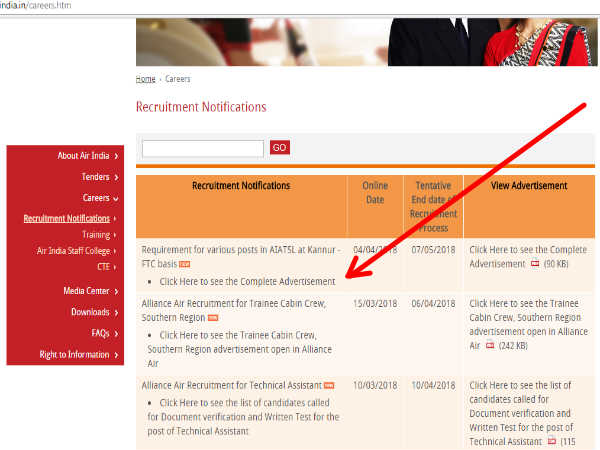Image resolution: width=600 pixels, height=450 pixels.
Task: Open Alliance Air Technical Assistant notification
Action: [x=232, y=385]
